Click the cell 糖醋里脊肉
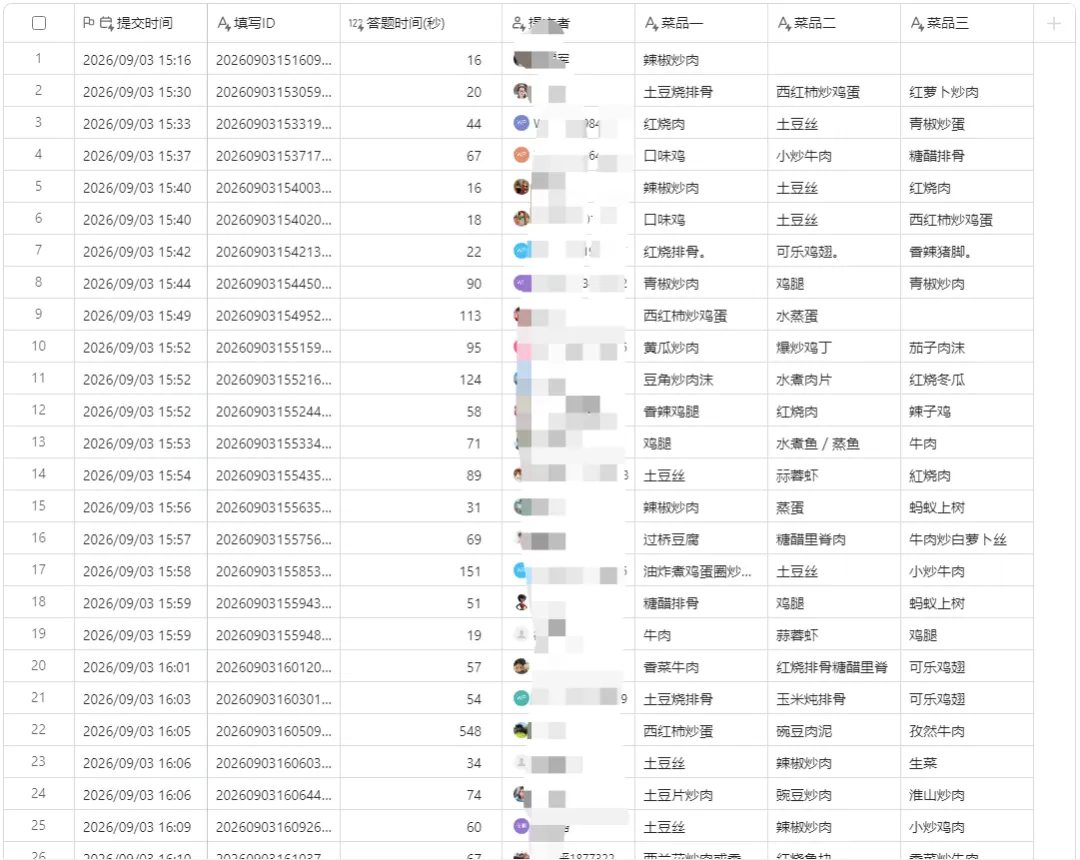This screenshot has height=860, width=1080. pyautogui.click(x=834, y=539)
